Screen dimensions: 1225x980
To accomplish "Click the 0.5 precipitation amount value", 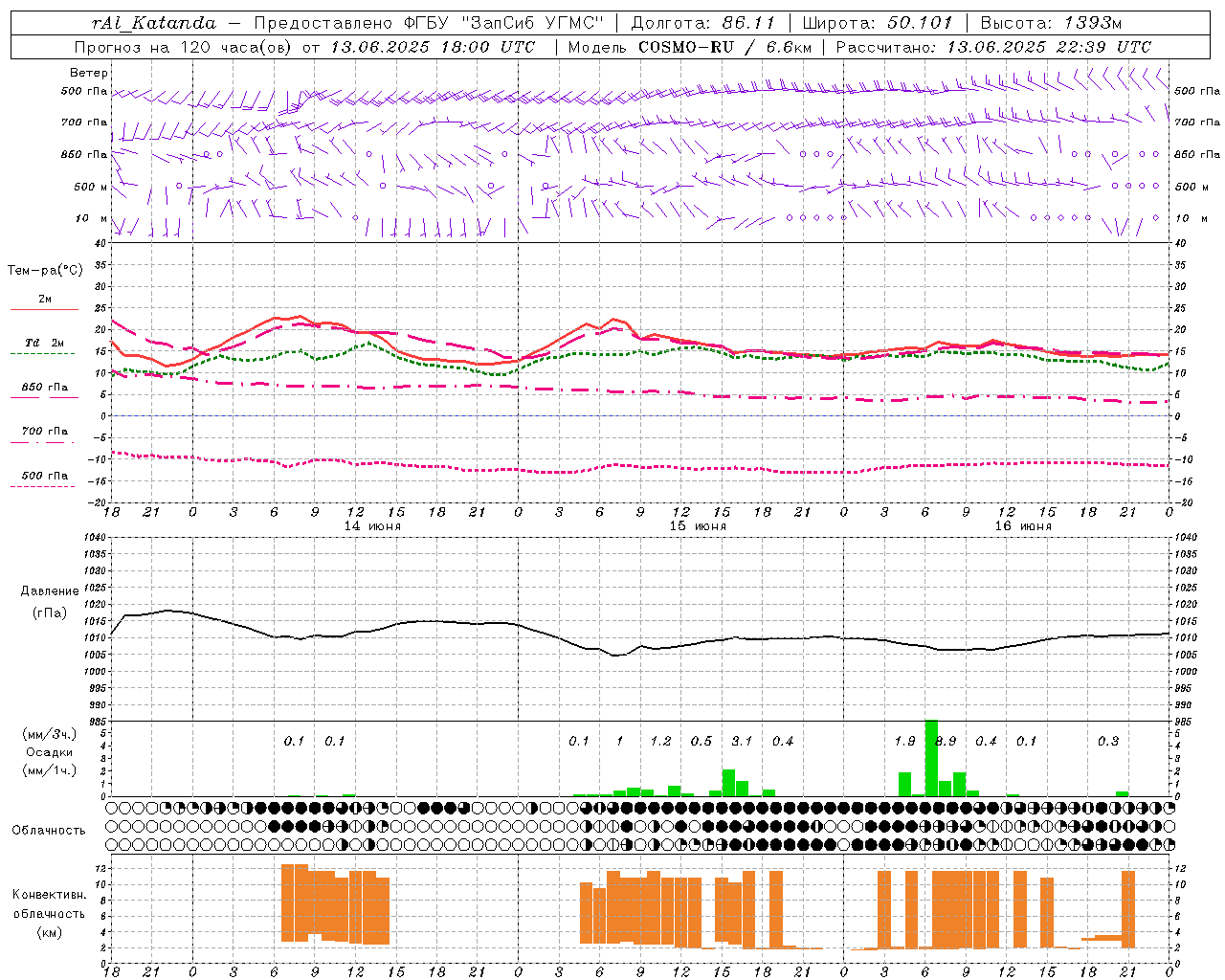I will tap(702, 742).
